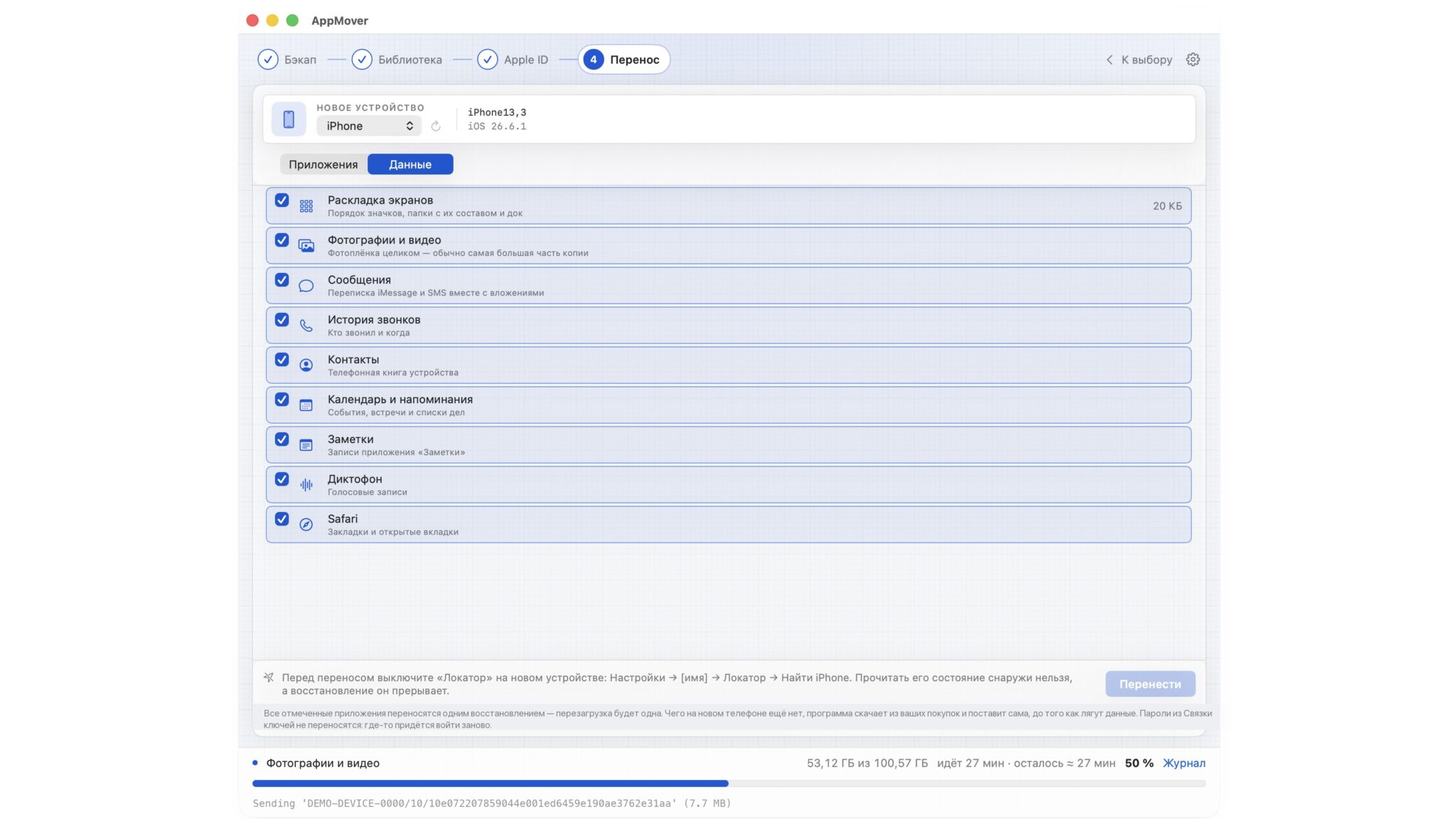The height and width of the screenshot is (819, 1456).
Task: Click the Locator off icon in the notice
Action: pos(269,678)
